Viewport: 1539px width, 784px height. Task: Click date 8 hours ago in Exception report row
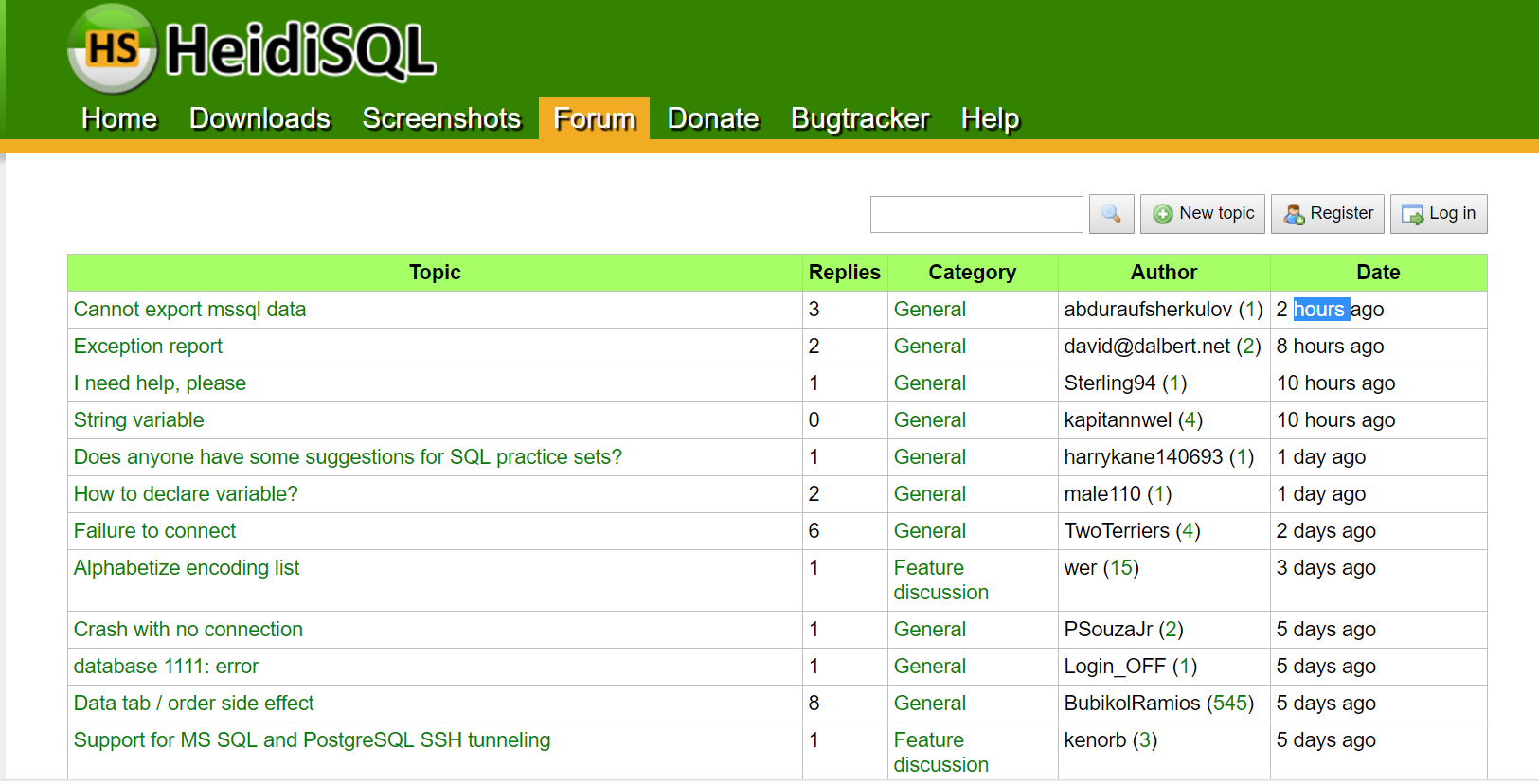point(1331,347)
